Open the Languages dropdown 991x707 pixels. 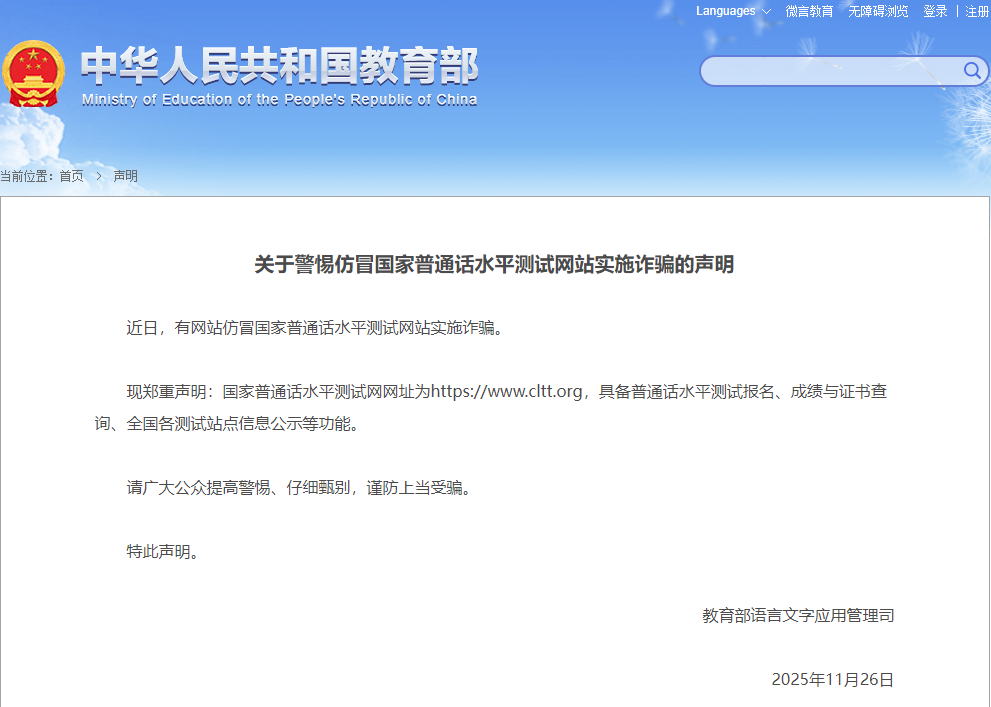[726, 11]
